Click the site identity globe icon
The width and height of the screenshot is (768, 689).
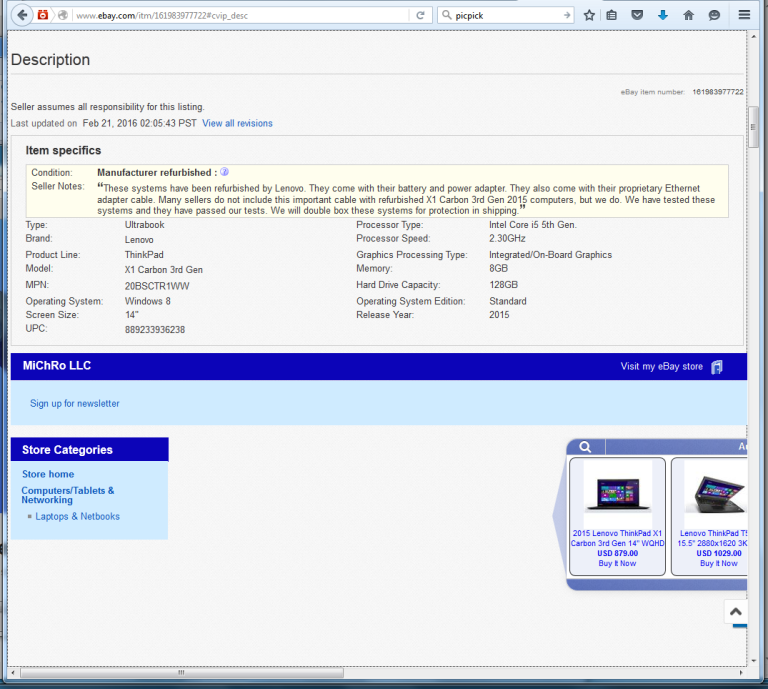coord(63,15)
